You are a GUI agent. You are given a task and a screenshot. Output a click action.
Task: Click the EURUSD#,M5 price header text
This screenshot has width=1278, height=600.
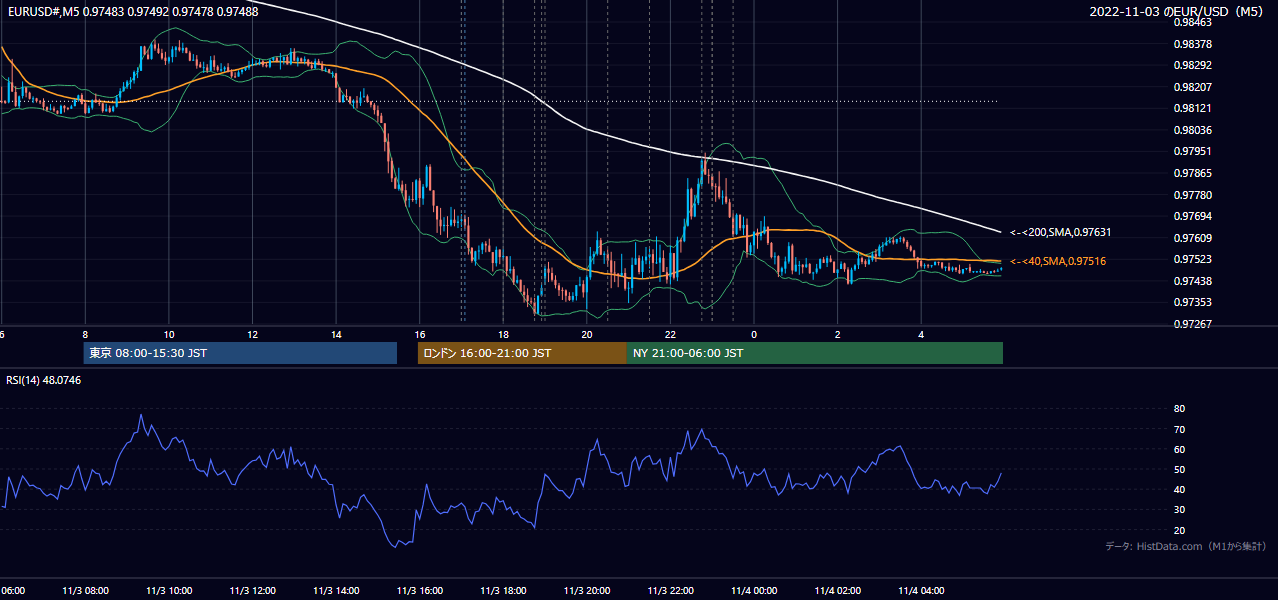click(x=131, y=11)
